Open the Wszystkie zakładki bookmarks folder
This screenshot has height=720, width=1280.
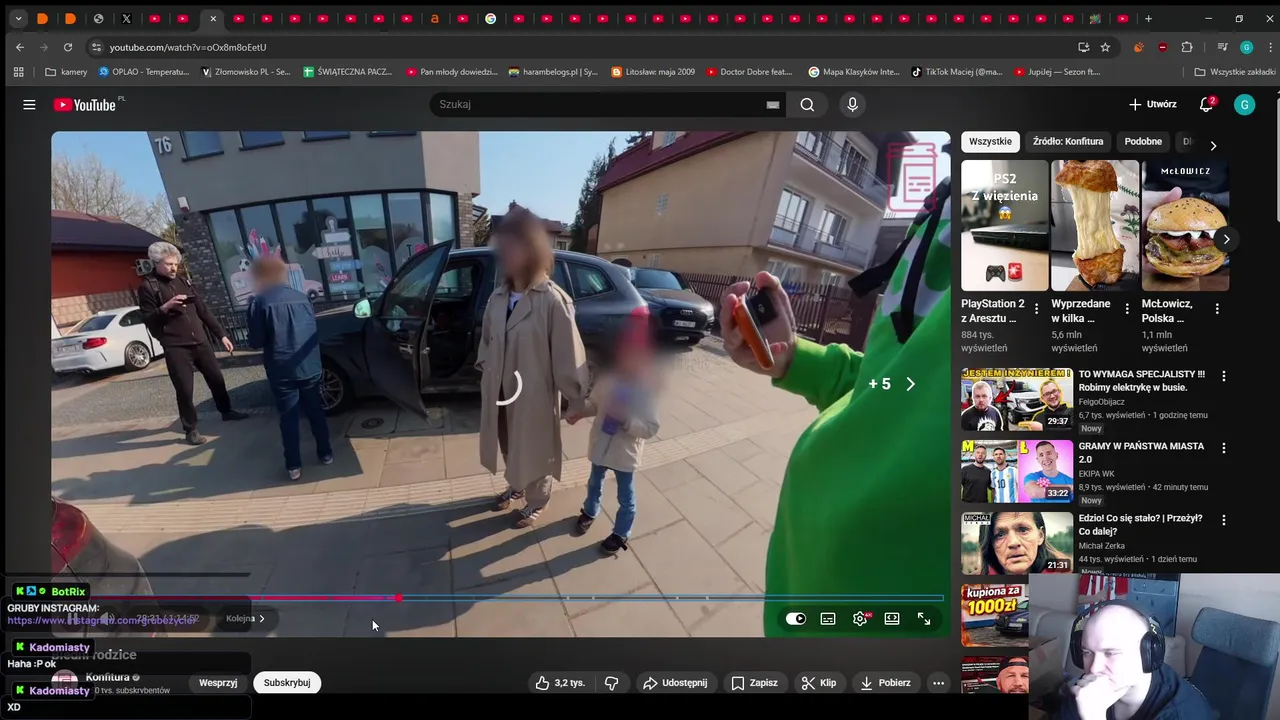1235,72
